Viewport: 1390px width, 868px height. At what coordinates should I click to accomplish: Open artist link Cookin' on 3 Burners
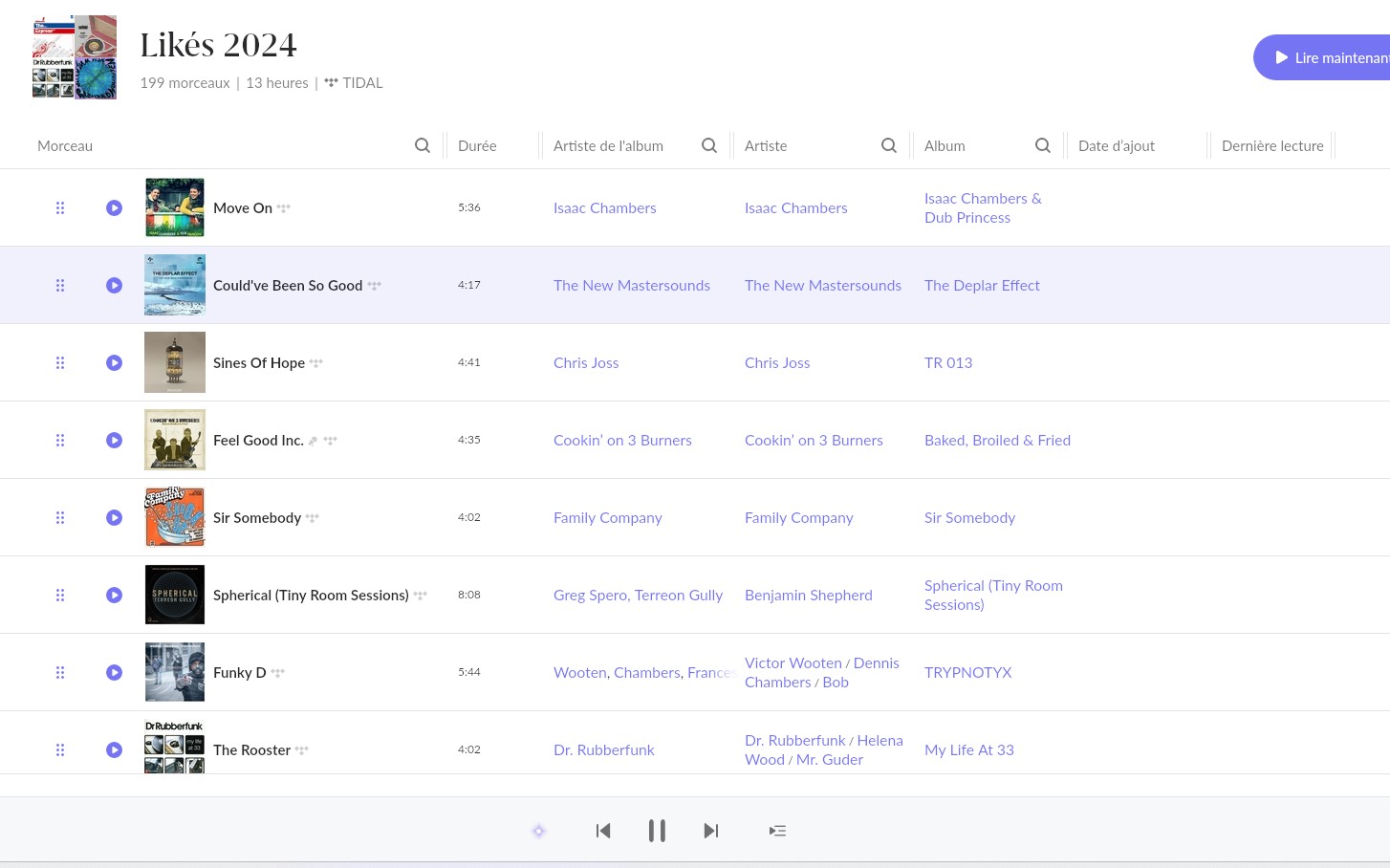pyautogui.click(x=814, y=440)
